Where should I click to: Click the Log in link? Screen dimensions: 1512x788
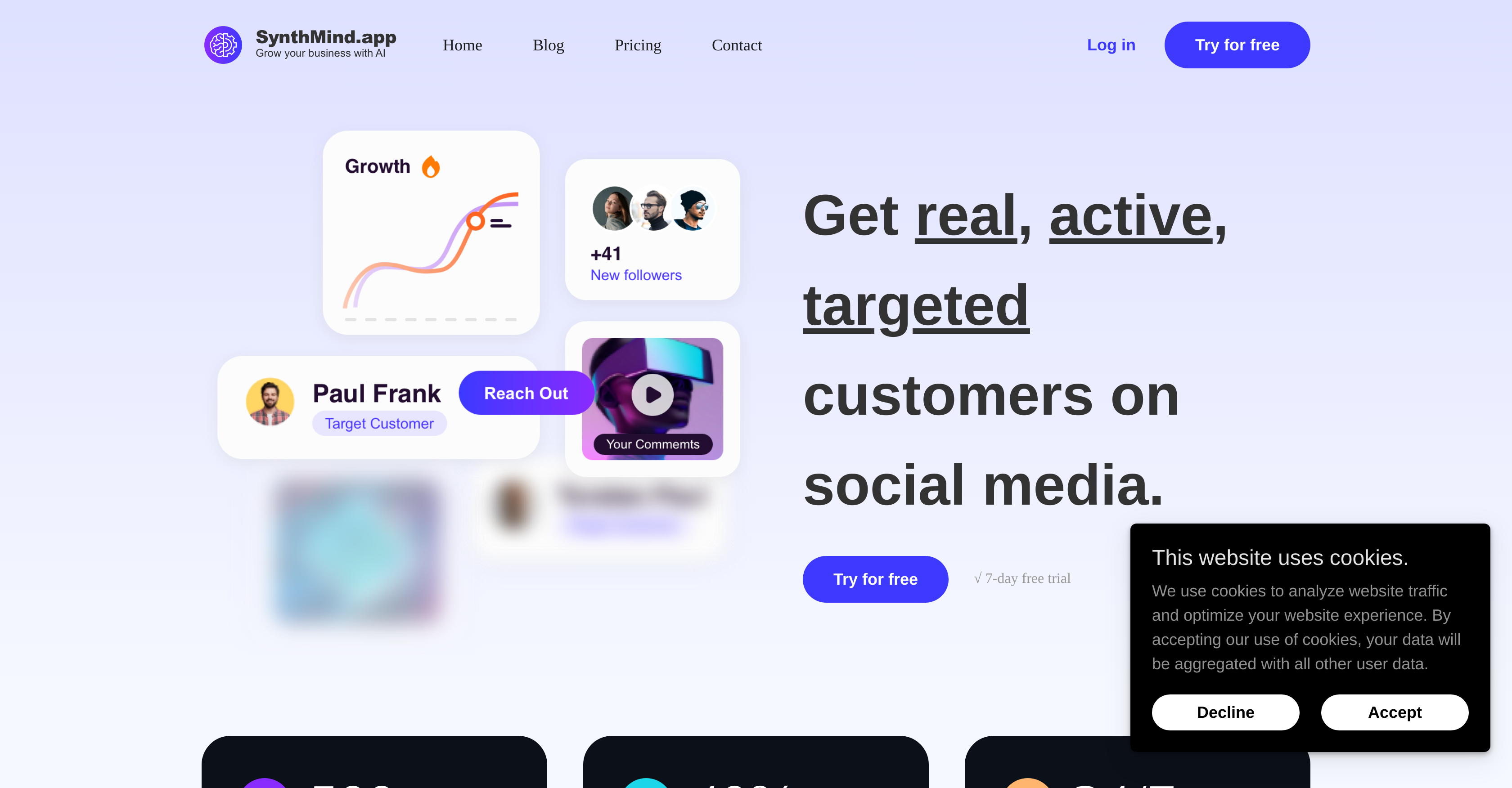(x=1112, y=44)
